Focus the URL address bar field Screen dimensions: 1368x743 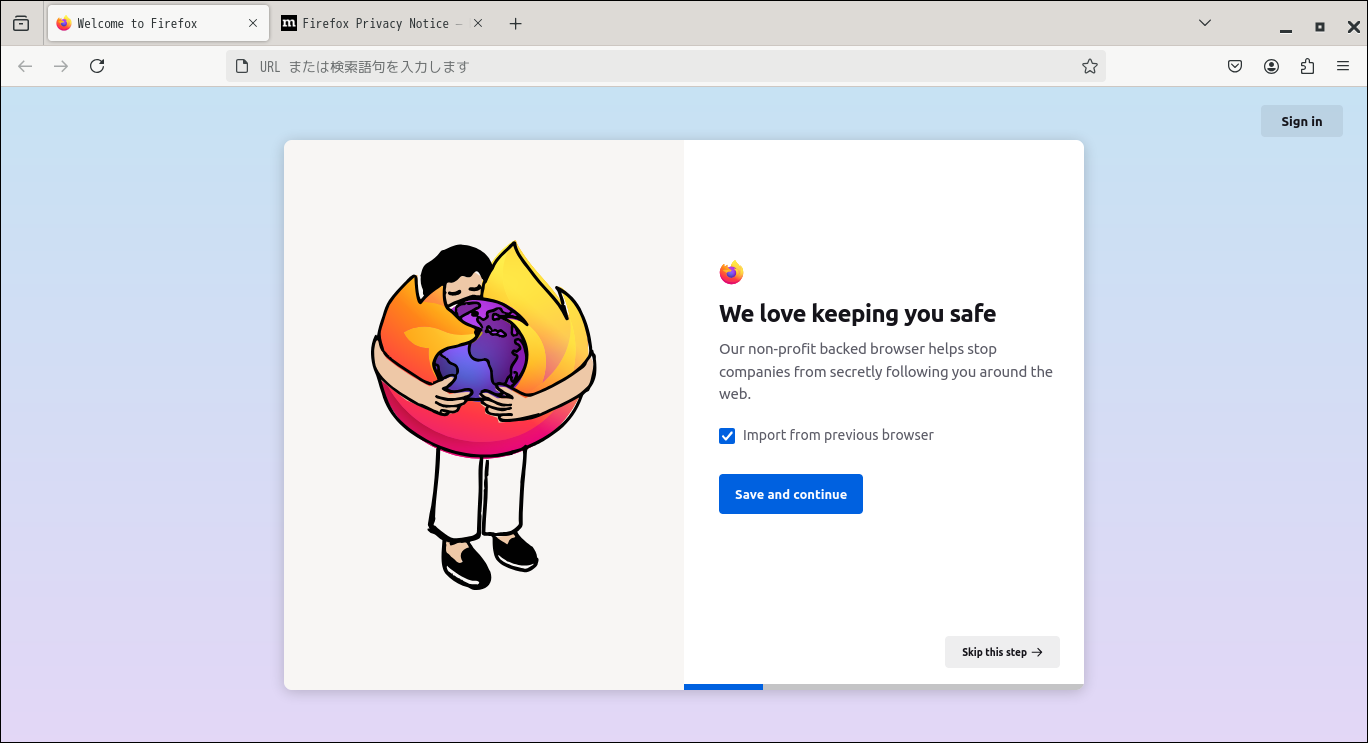click(660, 66)
